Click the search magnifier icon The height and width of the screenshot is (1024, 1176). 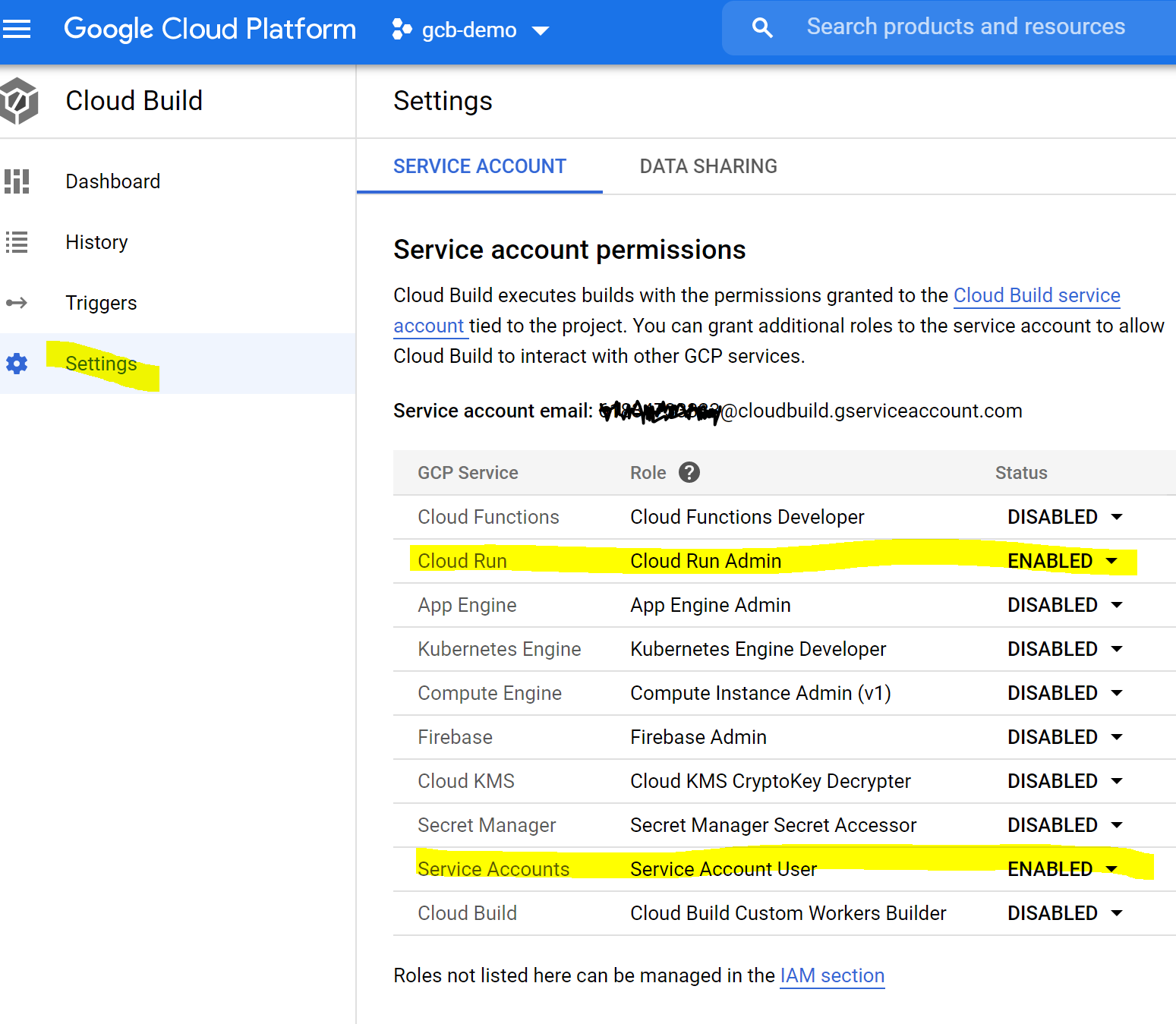762,28
